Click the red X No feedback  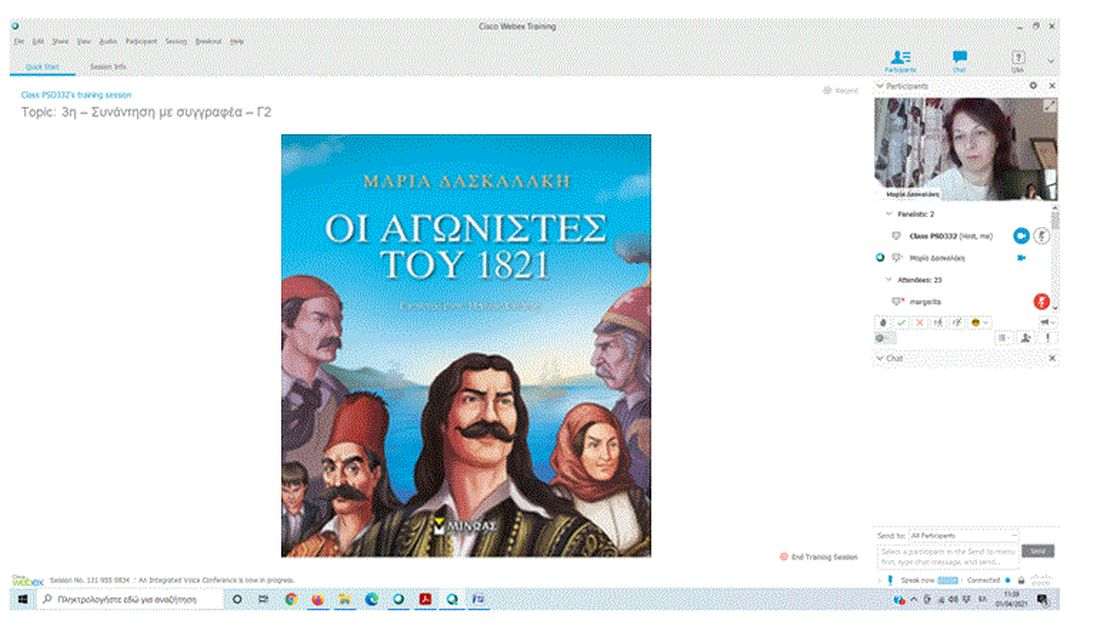tap(920, 322)
